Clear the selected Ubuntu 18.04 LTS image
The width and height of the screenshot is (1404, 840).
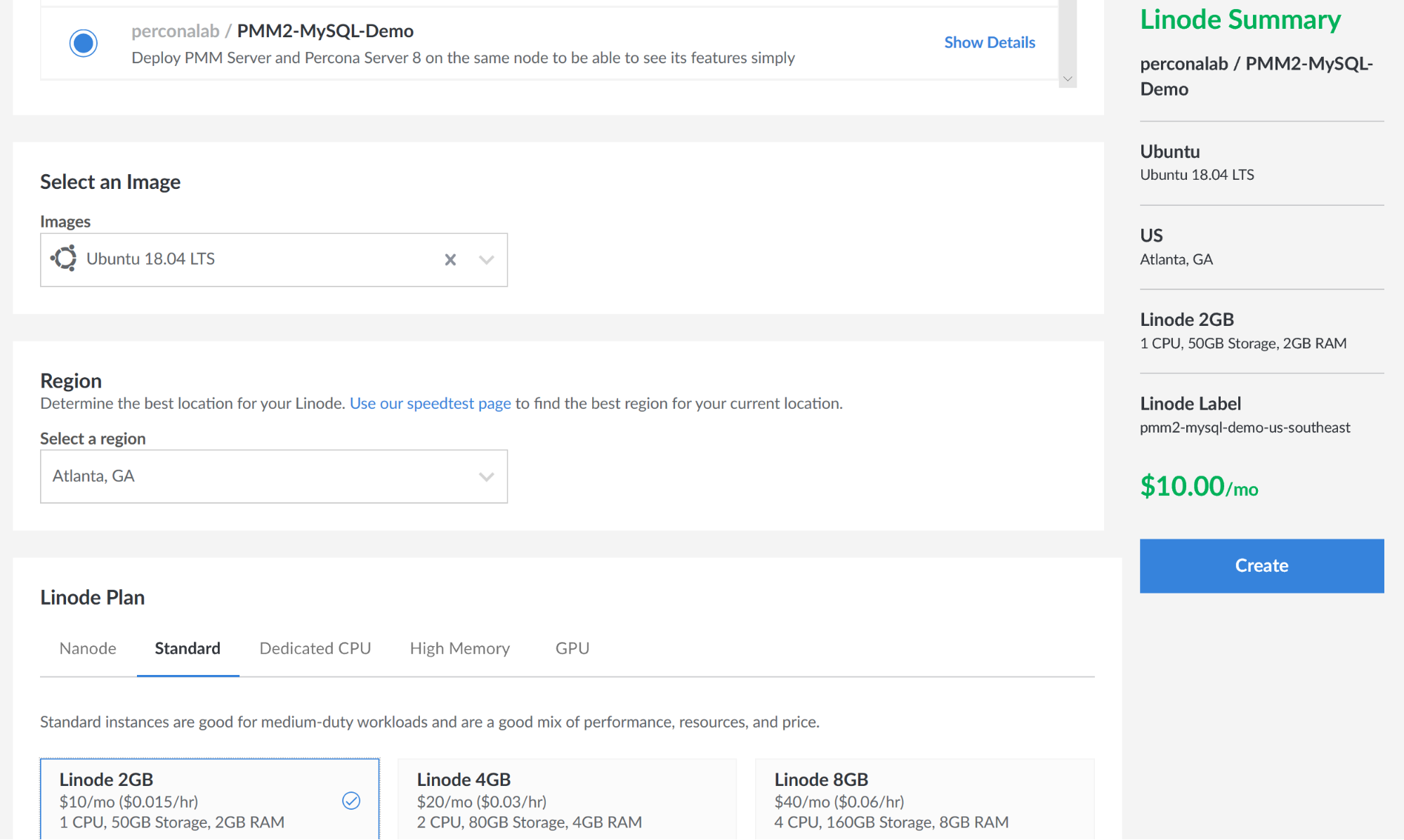(x=450, y=259)
